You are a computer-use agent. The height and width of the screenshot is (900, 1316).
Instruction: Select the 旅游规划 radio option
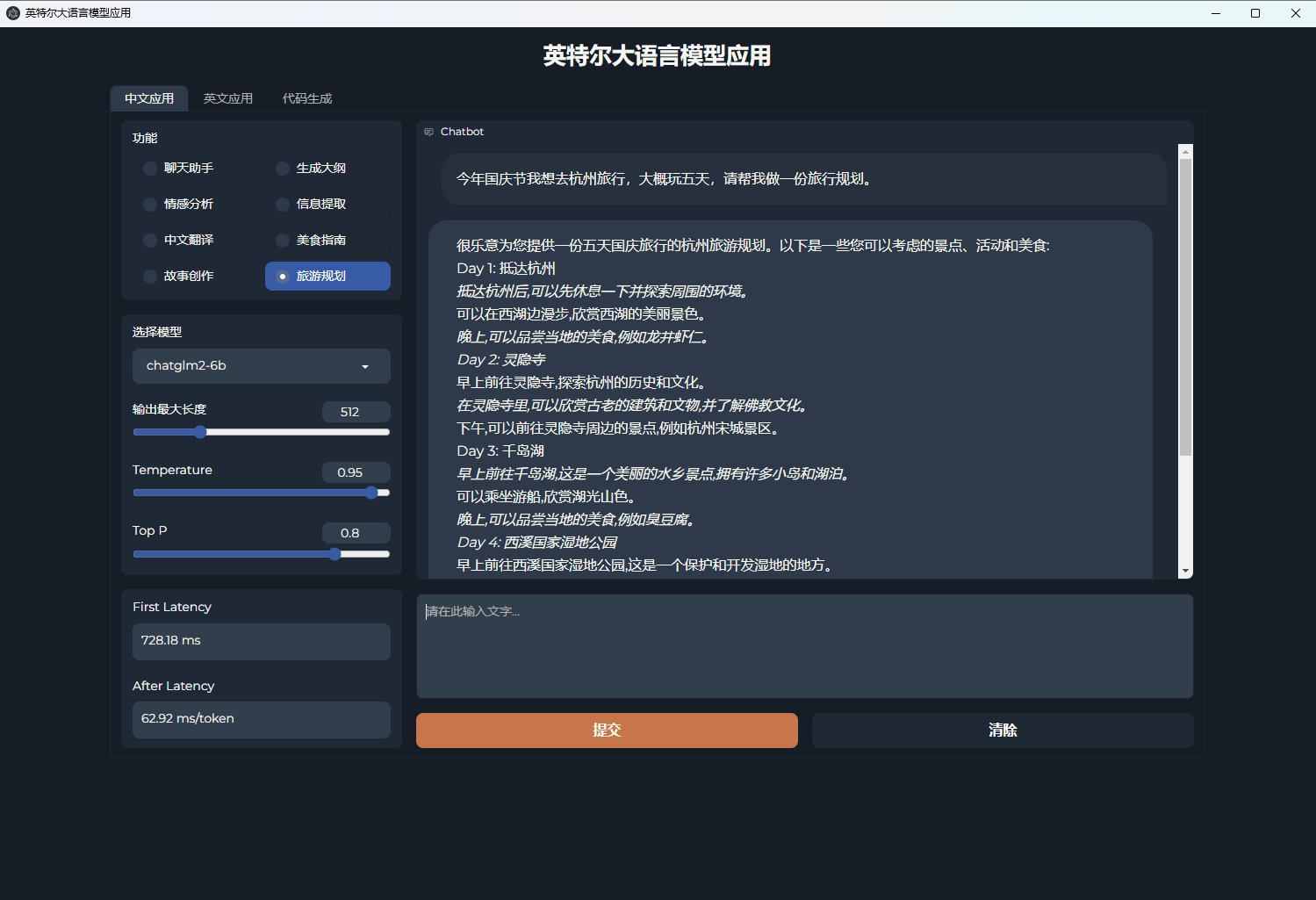point(327,276)
